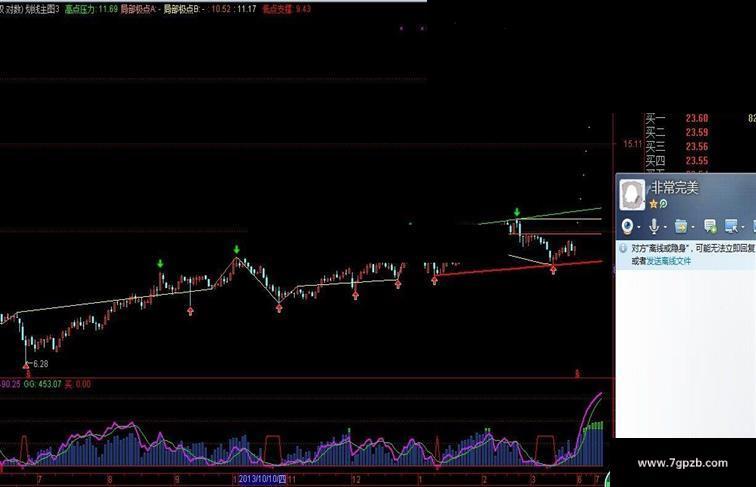
Task: Click the red buy arrow beneath the 6.28 low
Action: click(27, 368)
